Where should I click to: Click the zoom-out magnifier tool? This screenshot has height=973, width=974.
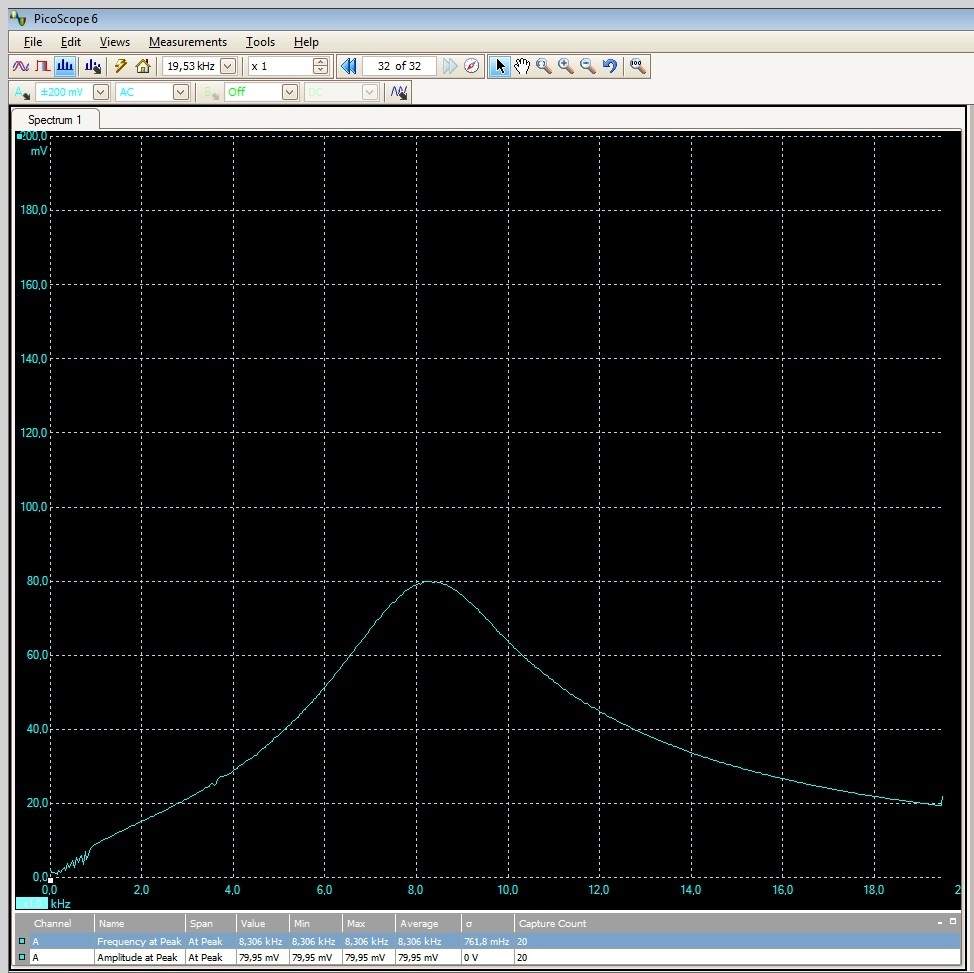(x=588, y=66)
